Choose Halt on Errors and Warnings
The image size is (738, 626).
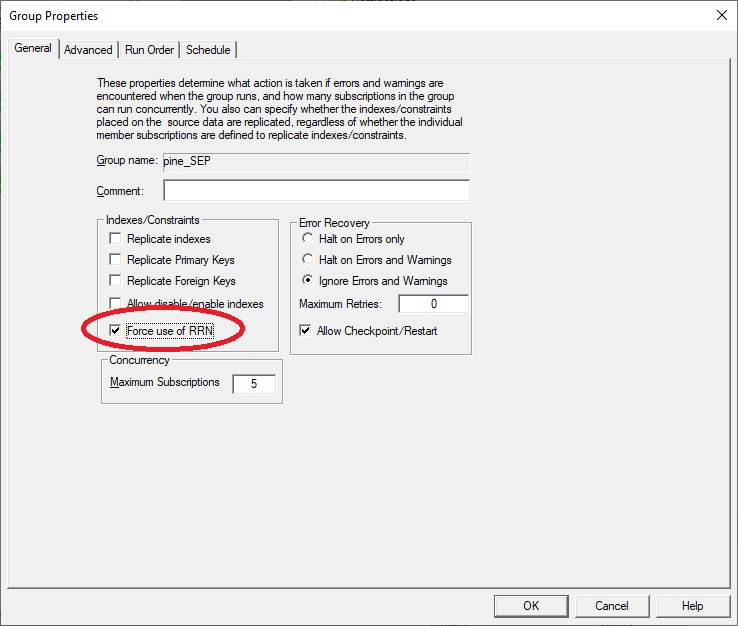(306, 260)
